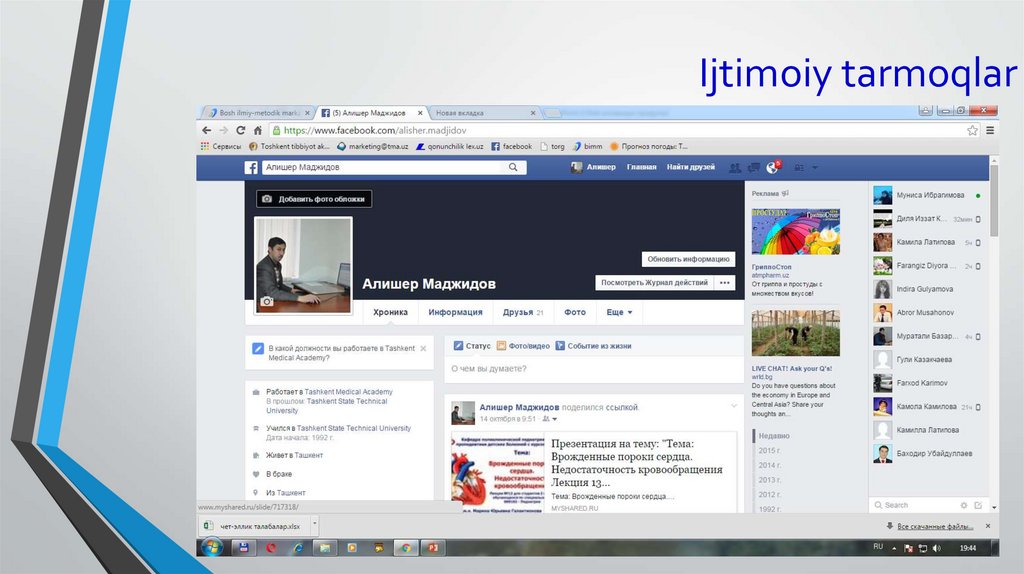Switch to the Новая вкладка tab

(x=483, y=113)
